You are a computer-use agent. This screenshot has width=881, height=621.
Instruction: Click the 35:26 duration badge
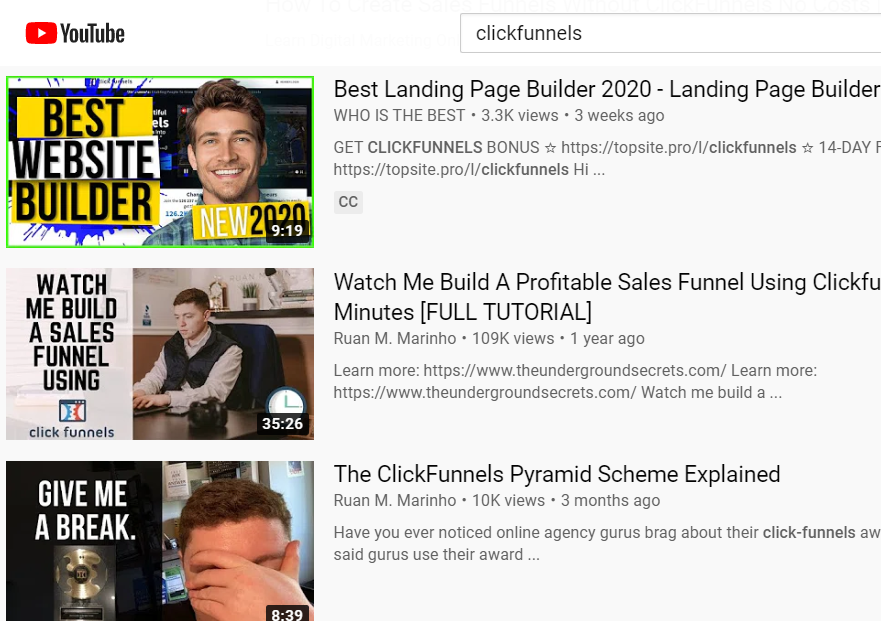click(283, 423)
